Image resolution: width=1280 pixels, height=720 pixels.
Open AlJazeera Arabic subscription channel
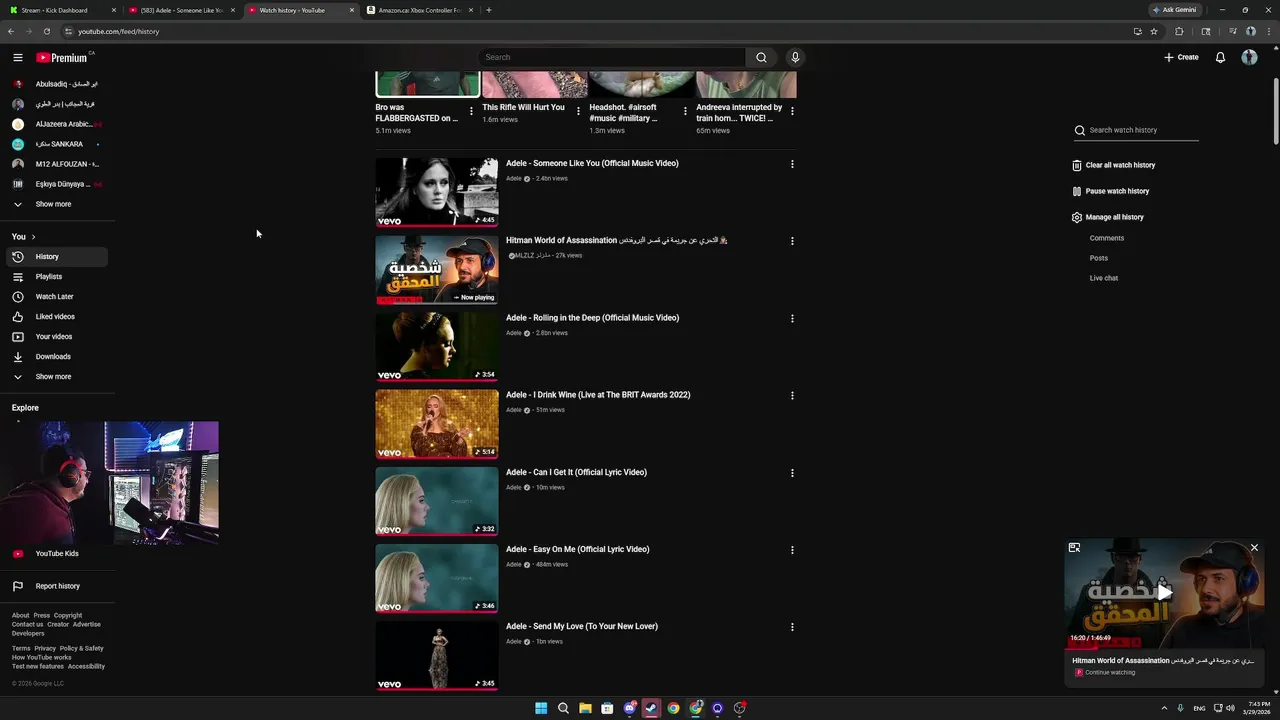tap(58, 124)
